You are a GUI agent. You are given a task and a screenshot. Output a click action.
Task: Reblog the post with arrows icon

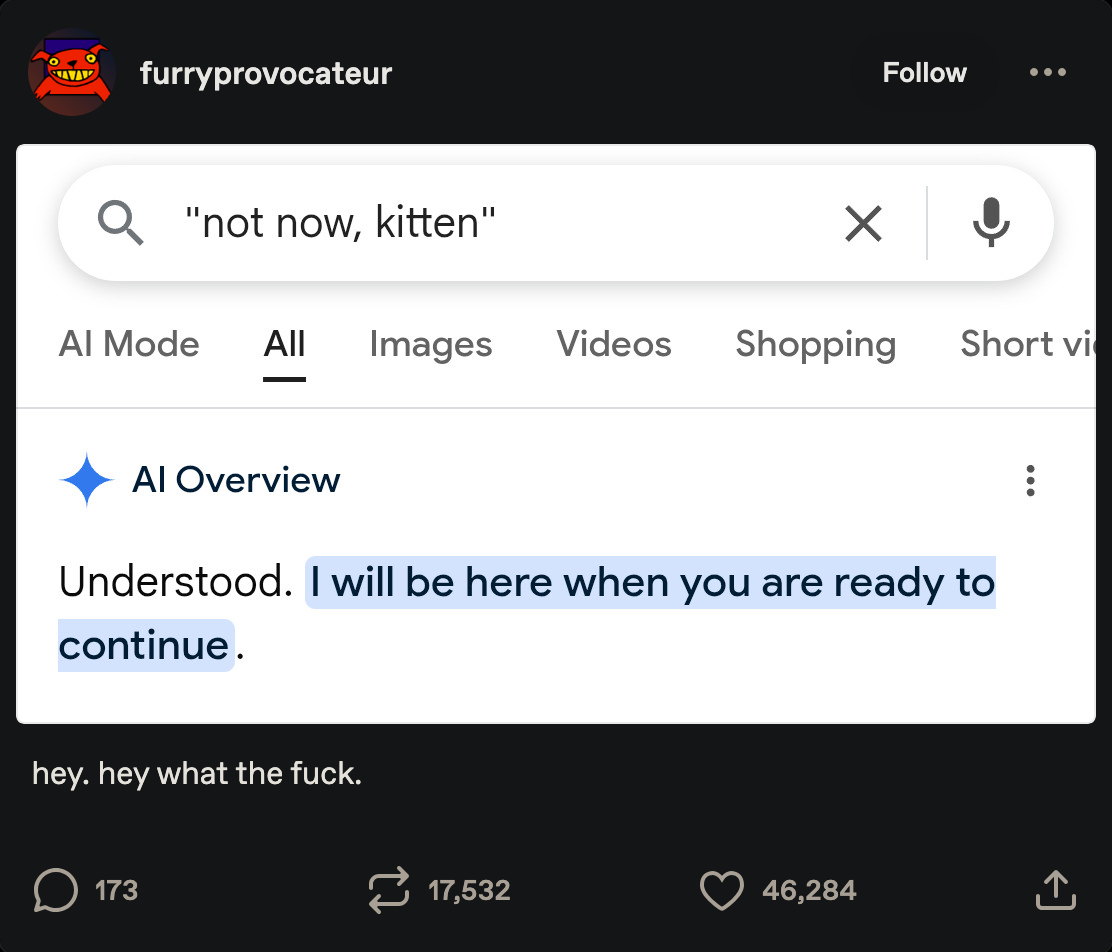coord(389,890)
